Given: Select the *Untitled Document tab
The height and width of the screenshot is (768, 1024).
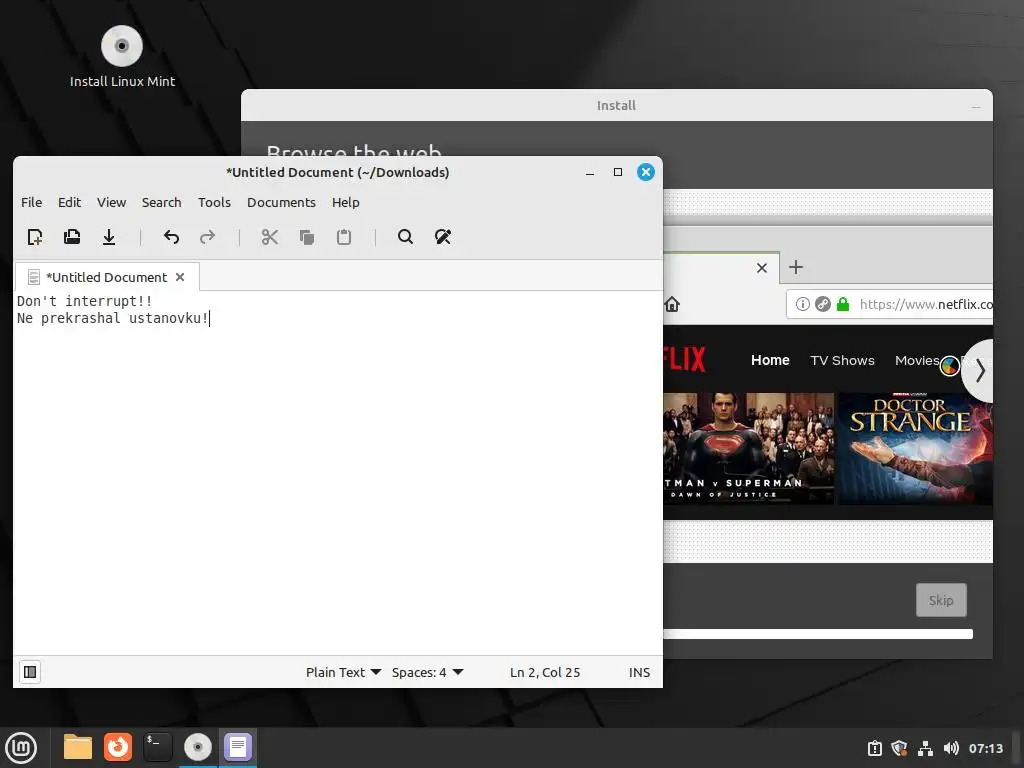Looking at the screenshot, I should 106,278.
